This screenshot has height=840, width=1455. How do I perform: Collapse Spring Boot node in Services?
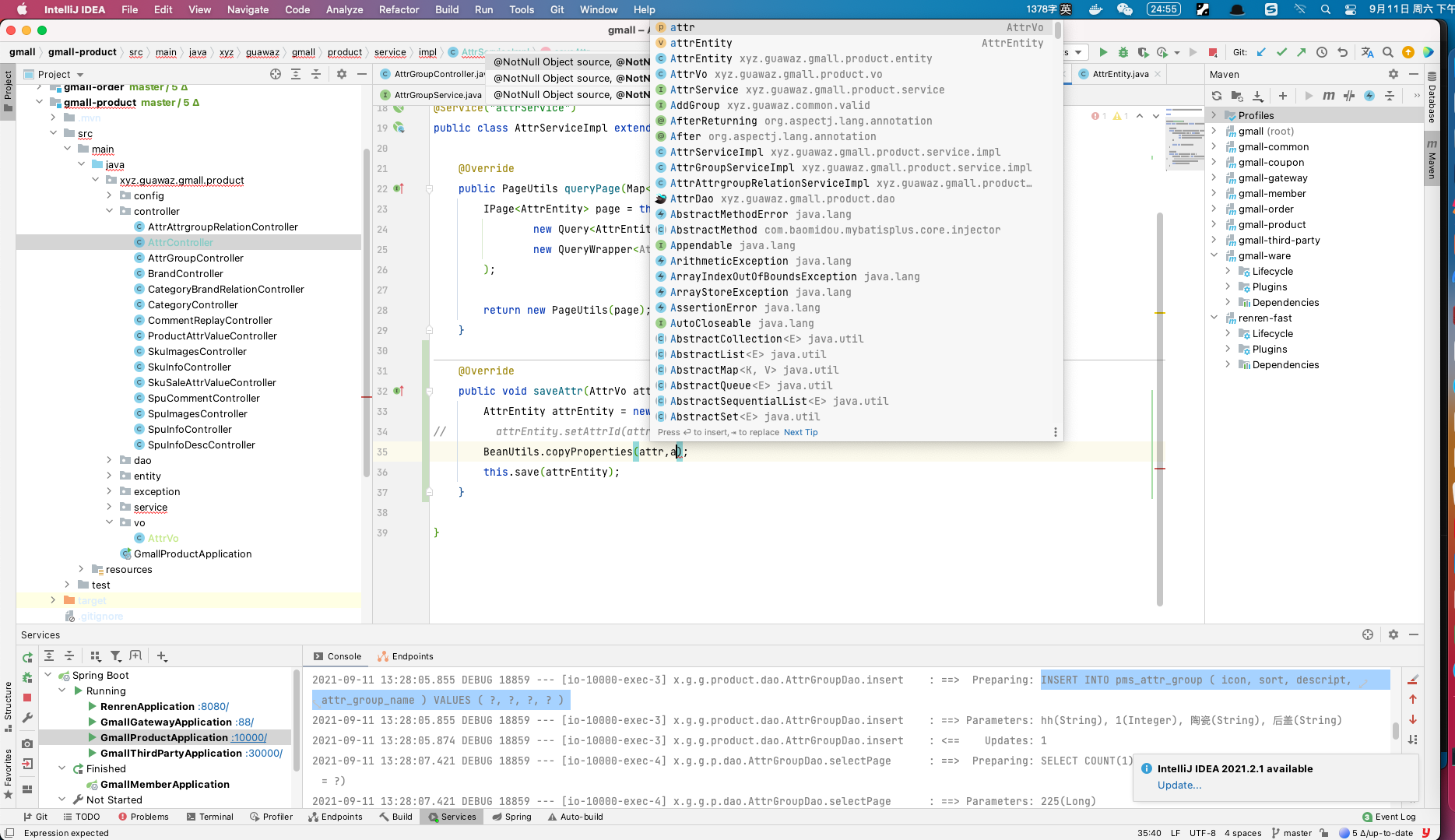[48, 675]
